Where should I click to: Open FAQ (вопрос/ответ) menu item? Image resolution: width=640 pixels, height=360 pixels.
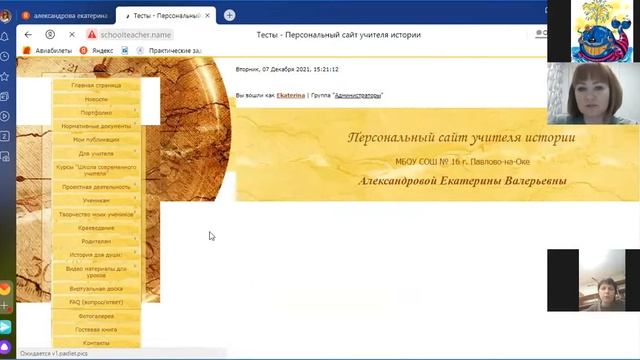click(96, 302)
